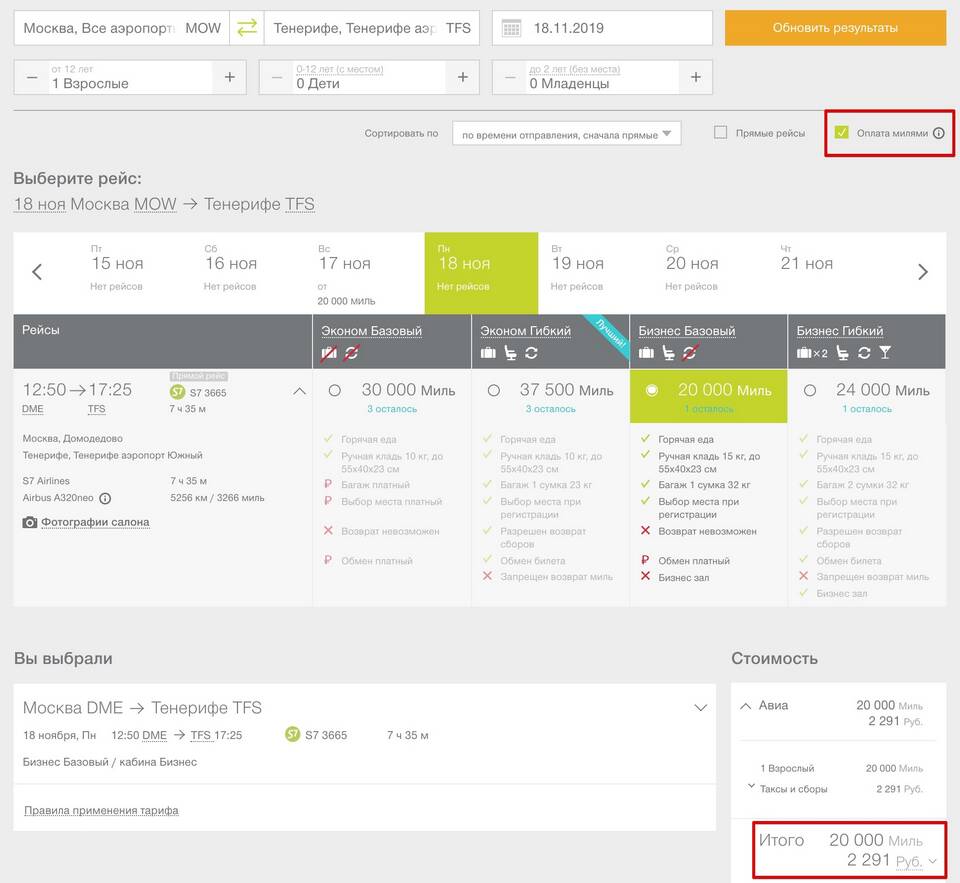Go to next dates with right arrow

point(922,272)
